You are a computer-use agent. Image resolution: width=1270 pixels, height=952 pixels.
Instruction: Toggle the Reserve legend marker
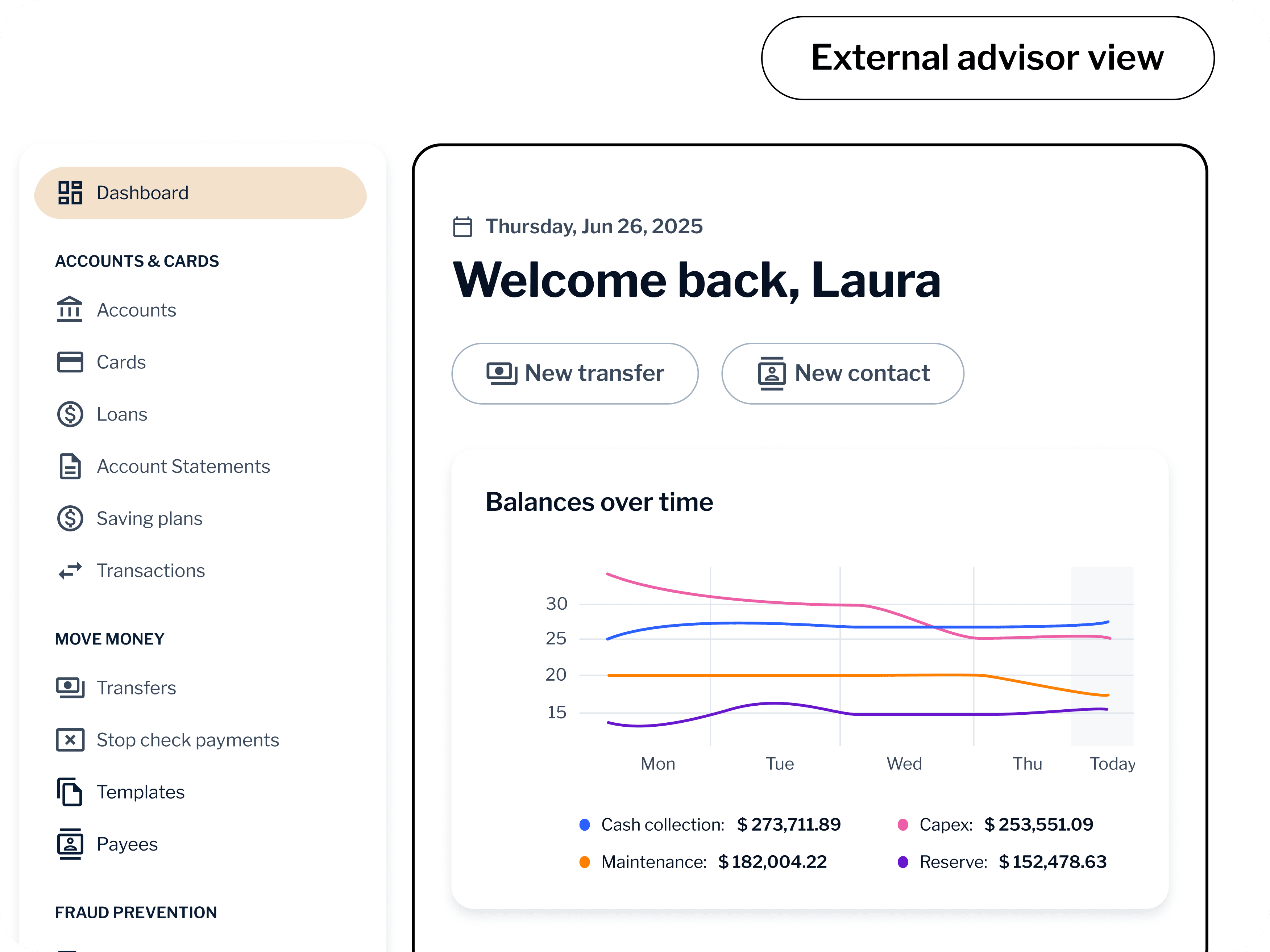[904, 861]
